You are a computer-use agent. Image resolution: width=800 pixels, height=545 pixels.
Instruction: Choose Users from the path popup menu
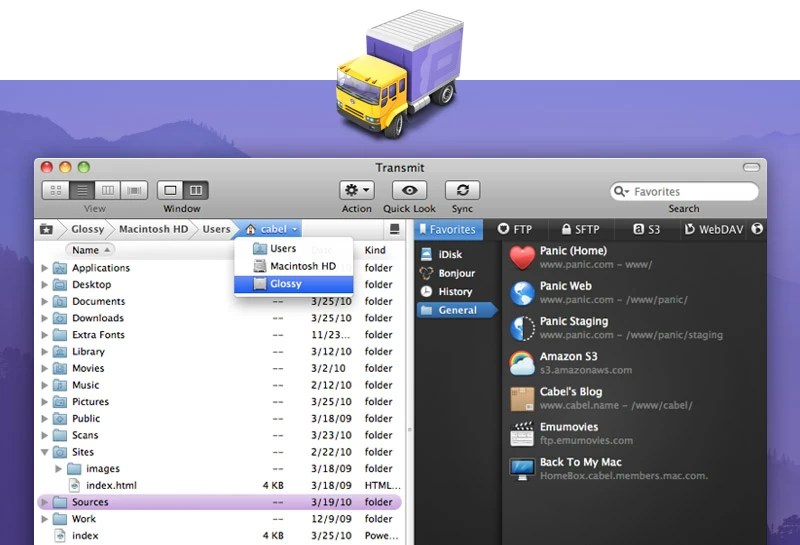(293, 249)
